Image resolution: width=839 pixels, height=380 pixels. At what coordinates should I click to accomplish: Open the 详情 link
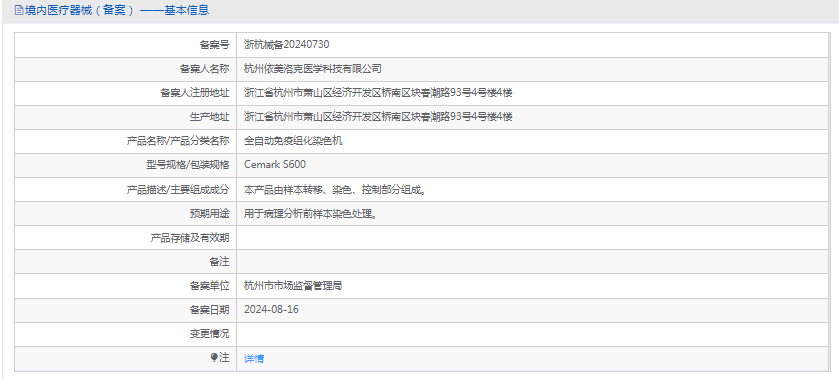pos(254,359)
